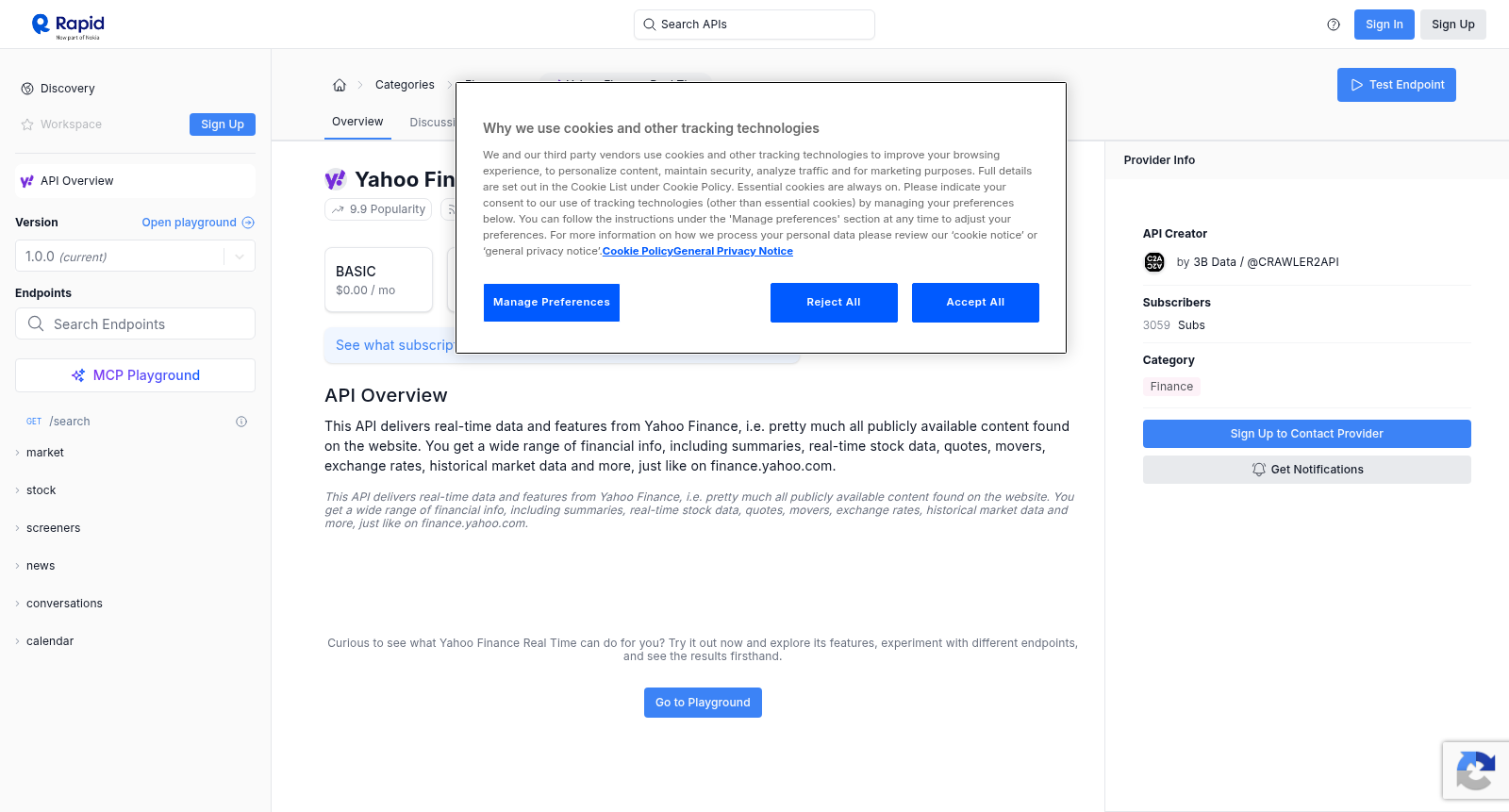Click the Finance category tag

pos(1171,387)
